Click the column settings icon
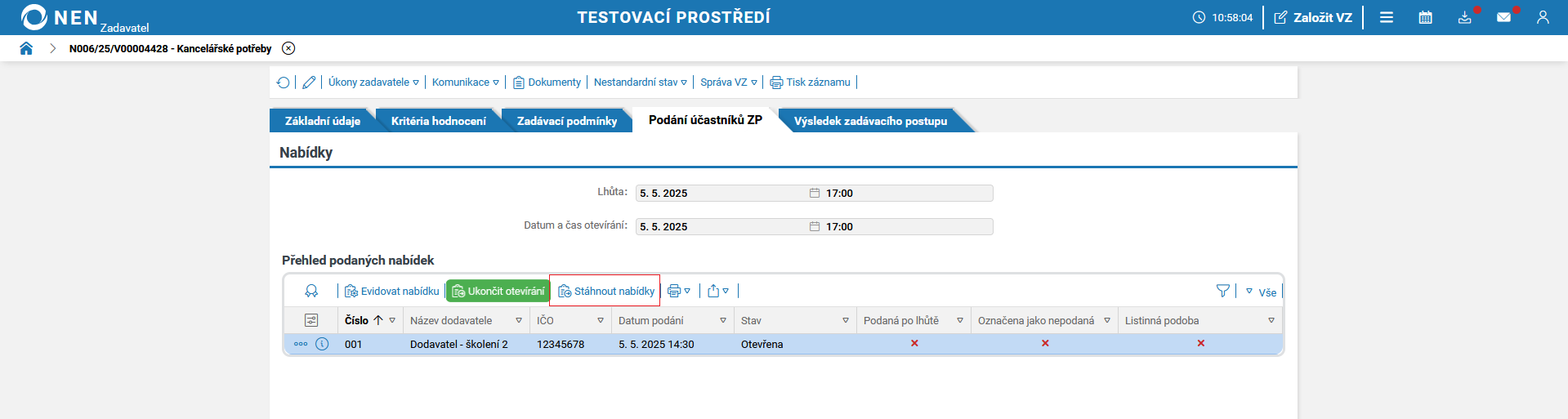 311,321
